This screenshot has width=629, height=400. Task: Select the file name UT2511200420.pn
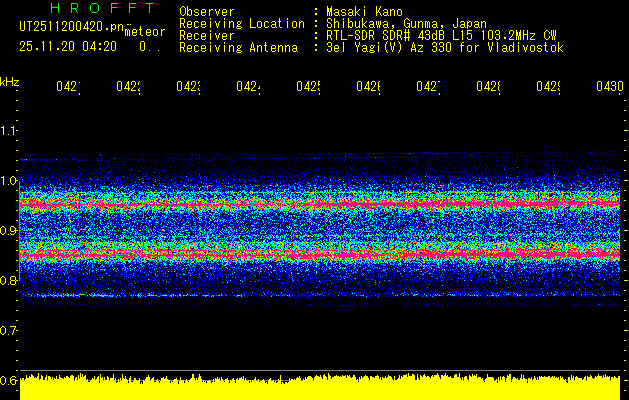click(72, 26)
